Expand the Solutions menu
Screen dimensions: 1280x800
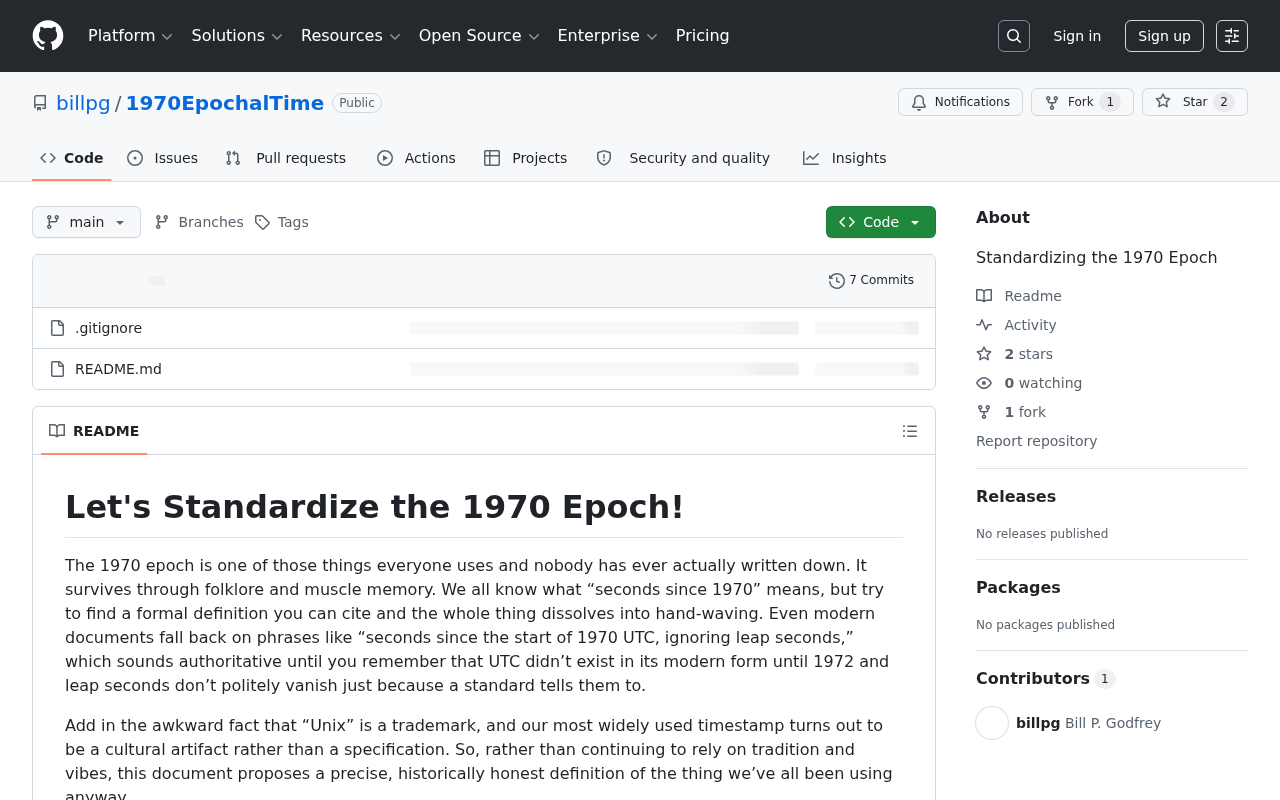tap(238, 36)
